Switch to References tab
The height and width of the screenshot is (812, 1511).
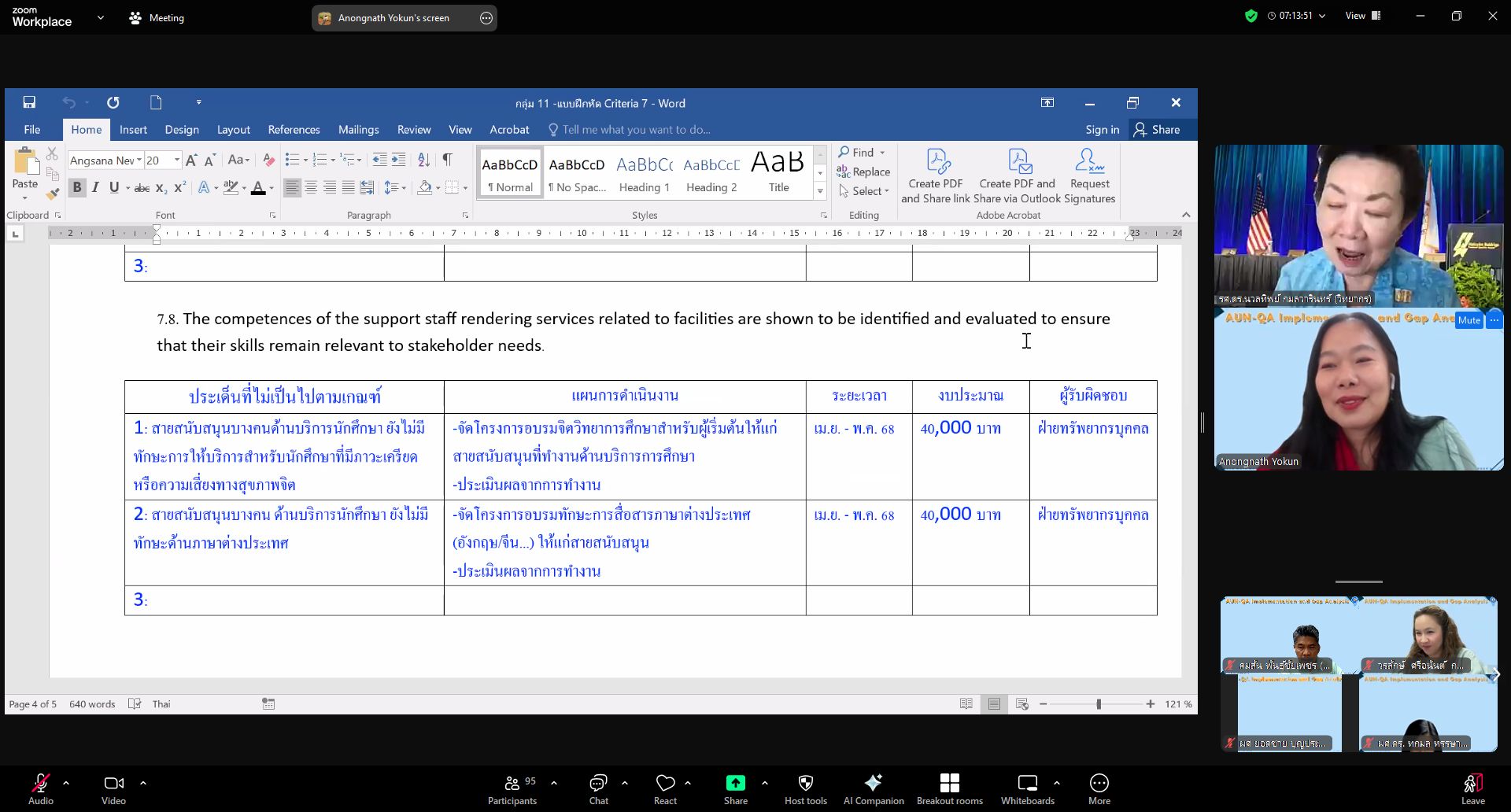coord(294,130)
